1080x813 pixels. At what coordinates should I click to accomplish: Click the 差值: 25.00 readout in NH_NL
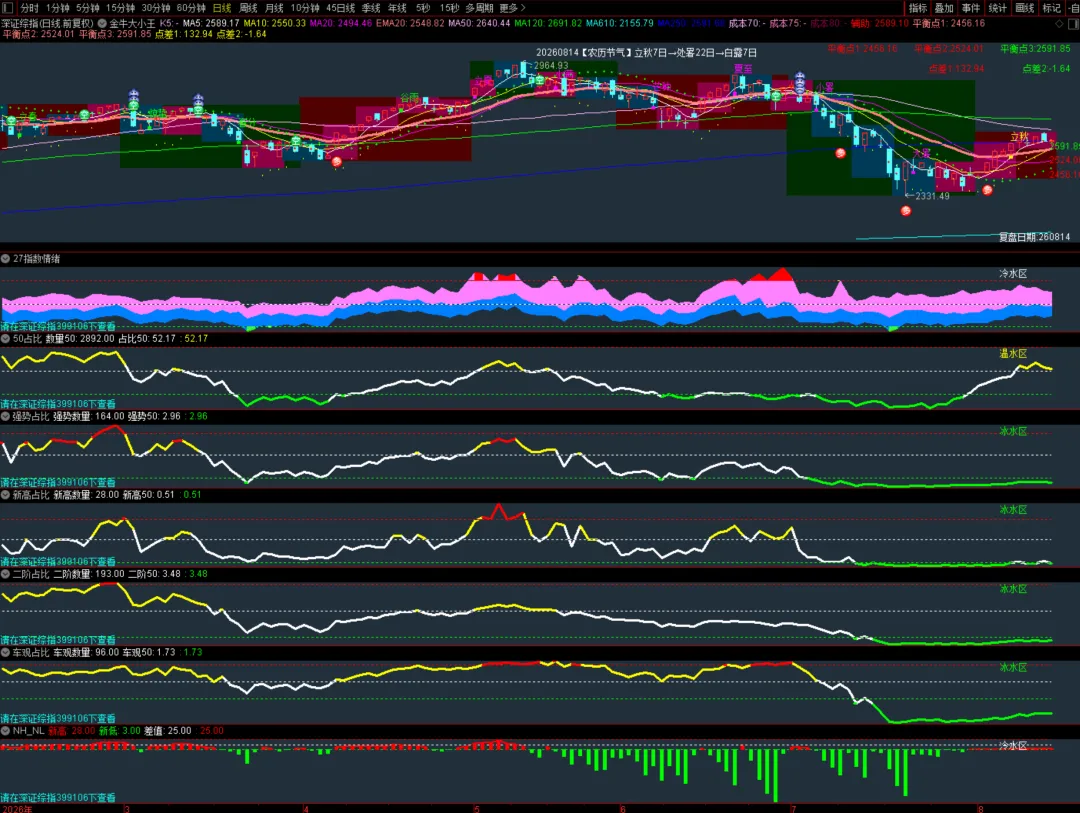click(168, 730)
